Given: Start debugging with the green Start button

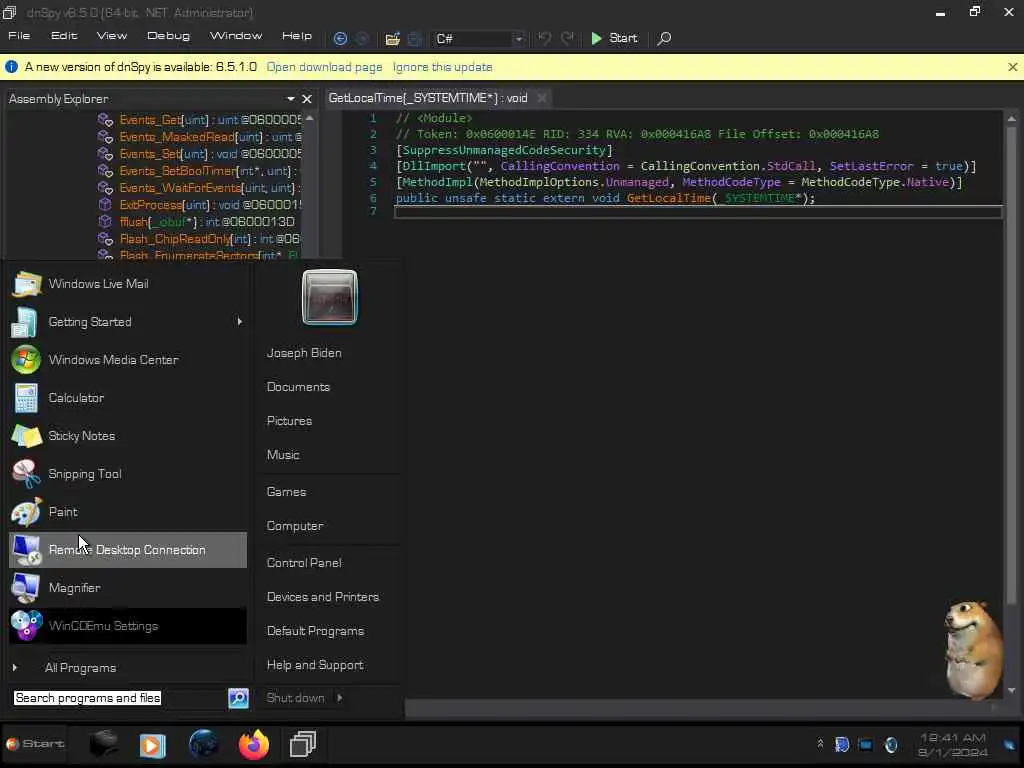Looking at the screenshot, I should click(x=614, y=39).
